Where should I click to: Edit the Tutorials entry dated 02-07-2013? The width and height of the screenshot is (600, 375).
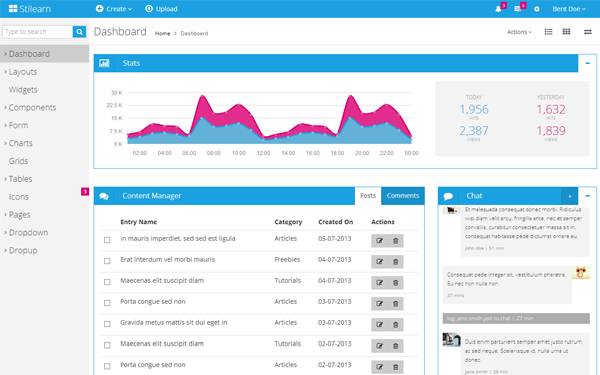(380, 346)
